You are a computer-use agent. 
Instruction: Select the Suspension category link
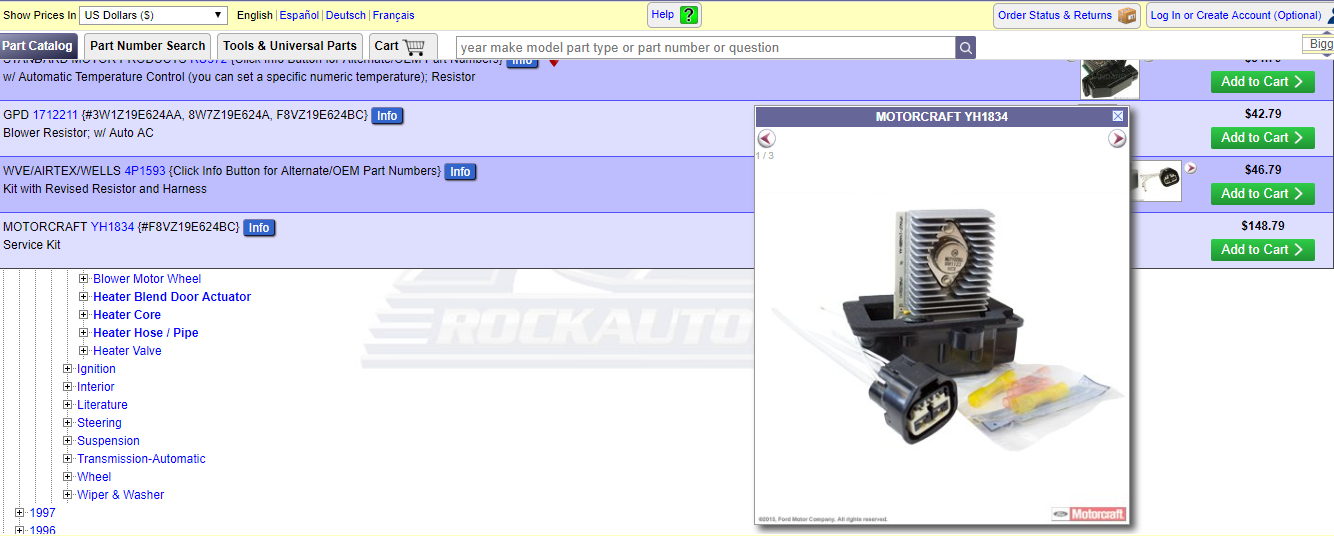coord(108,441)
